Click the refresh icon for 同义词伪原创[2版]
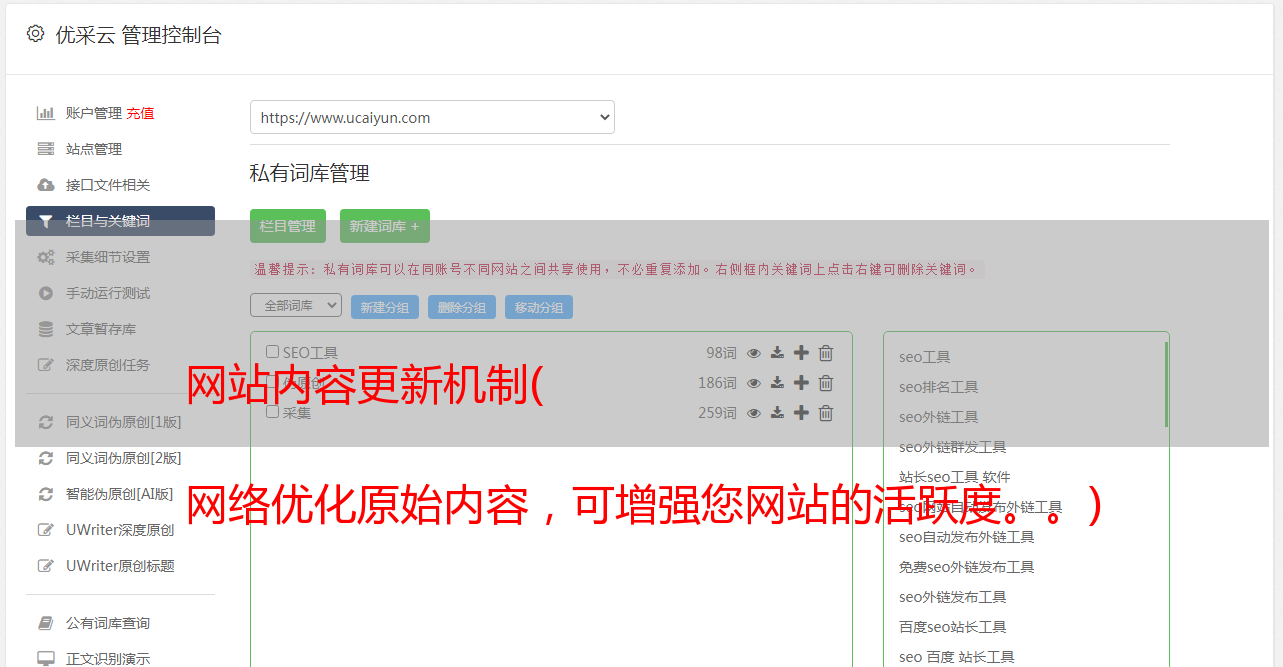 (x=46, y=458)
